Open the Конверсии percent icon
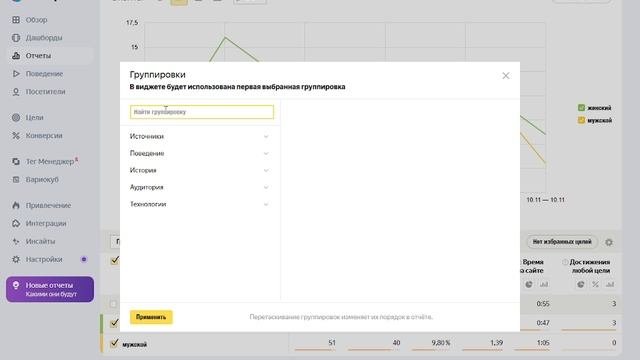The width and height of the screenshot is (640, 360). pos(16,136)
